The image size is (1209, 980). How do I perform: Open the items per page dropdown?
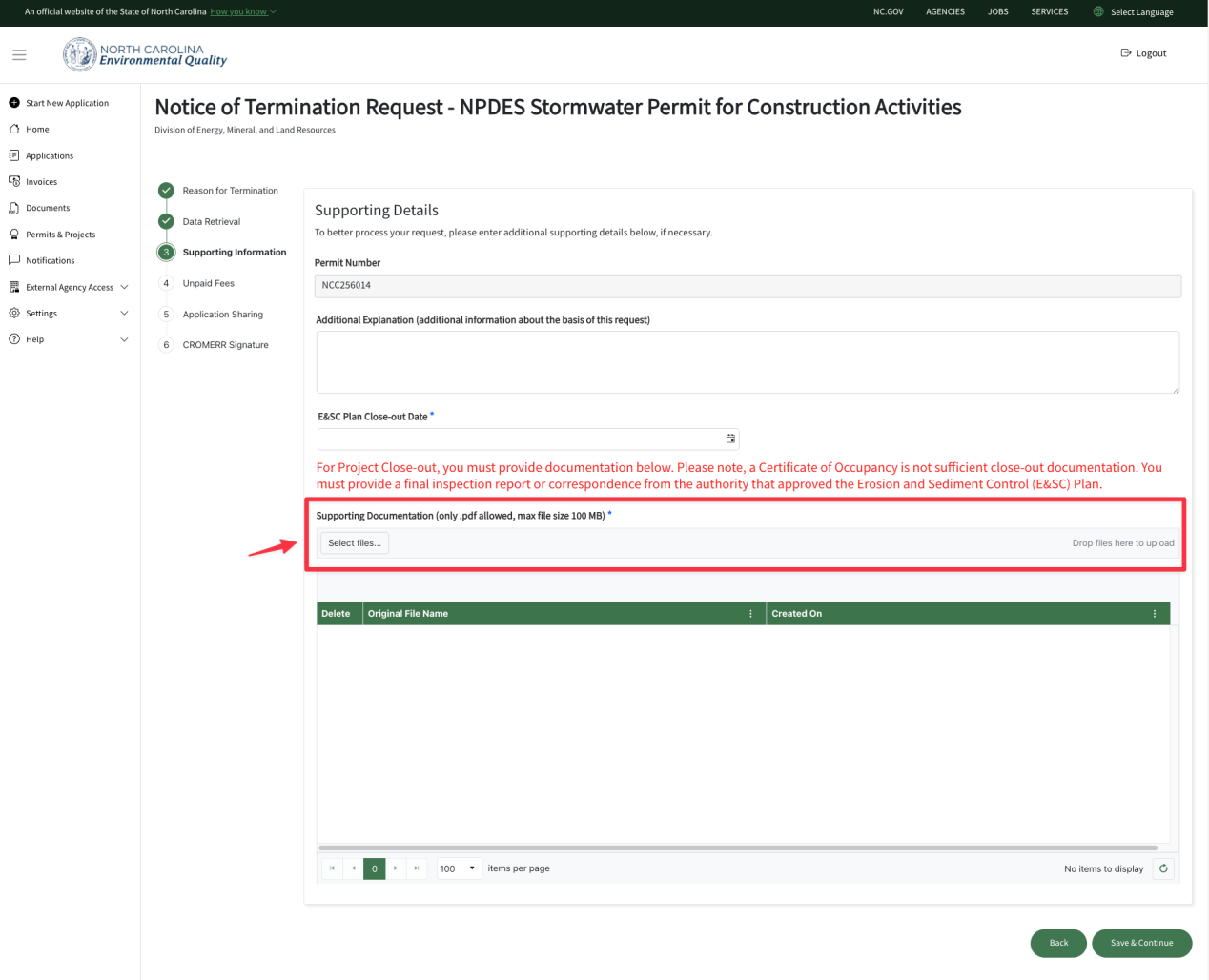(458, 868)
